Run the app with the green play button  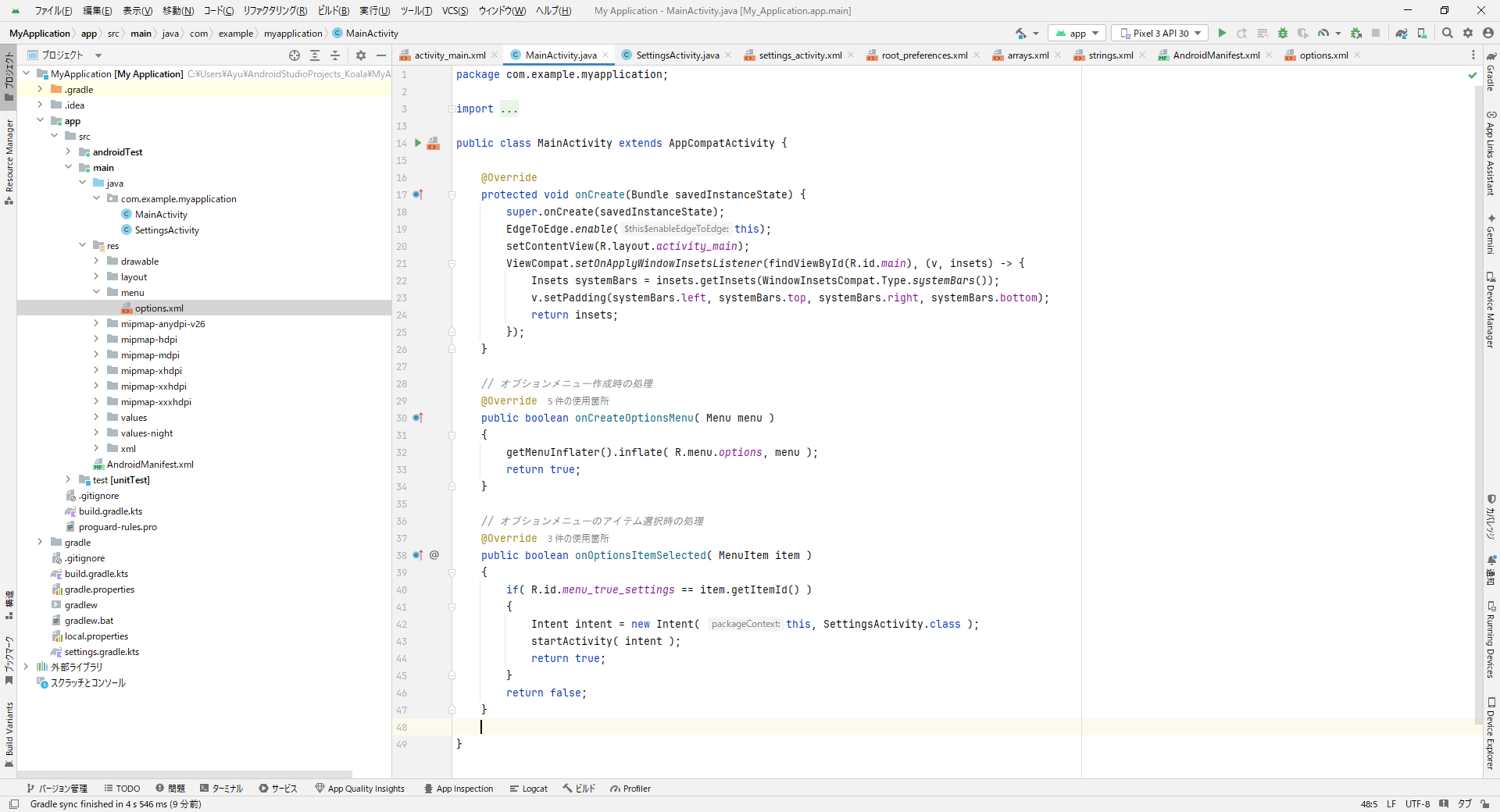[1222, 33]
